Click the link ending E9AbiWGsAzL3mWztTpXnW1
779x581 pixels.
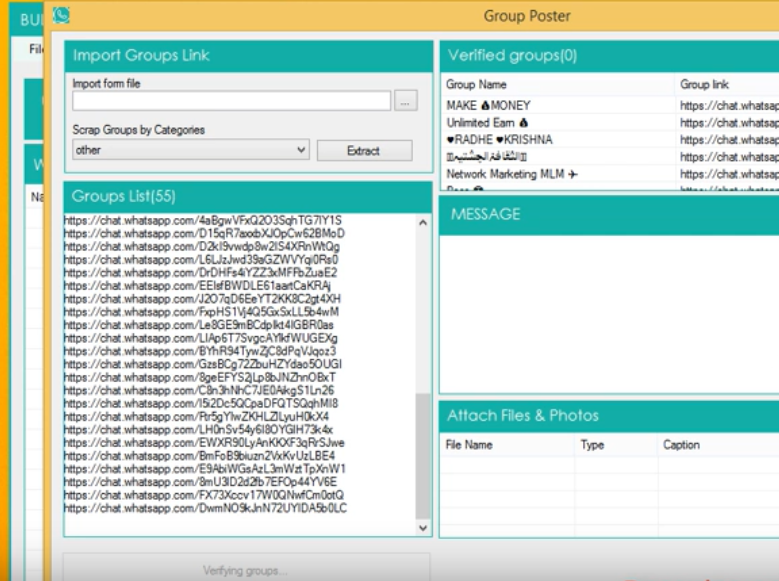click(x=205, y=469)
